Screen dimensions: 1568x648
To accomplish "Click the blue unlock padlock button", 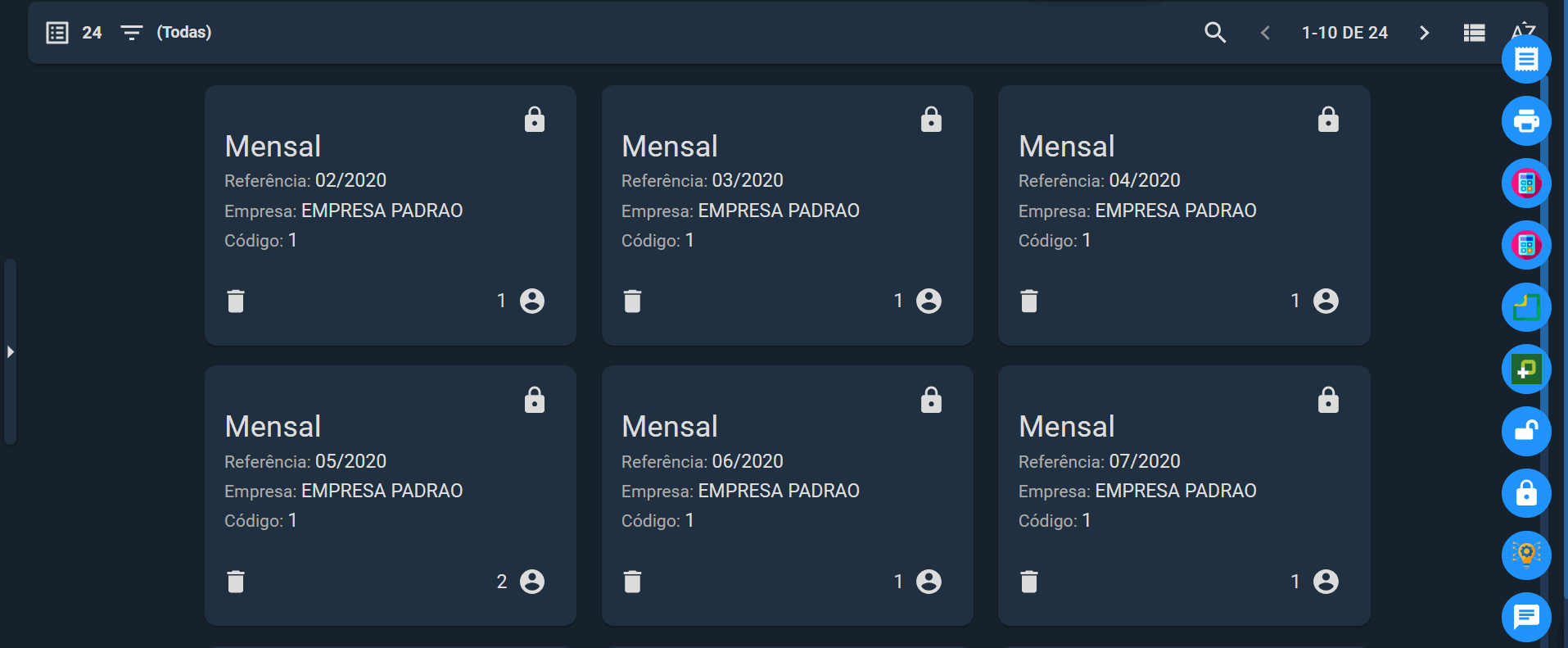I will 1526,431.
